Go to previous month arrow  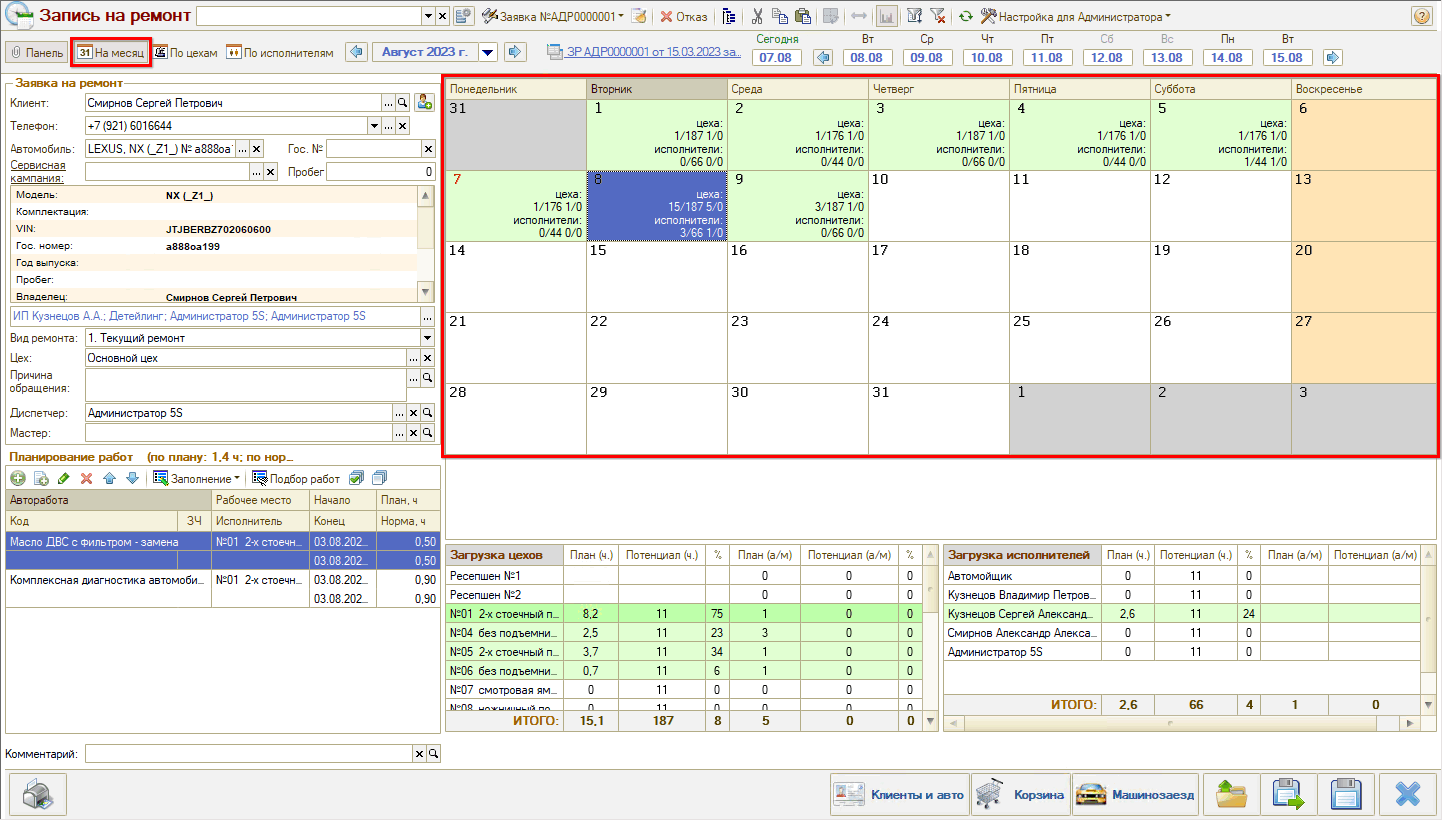point(356,52)
